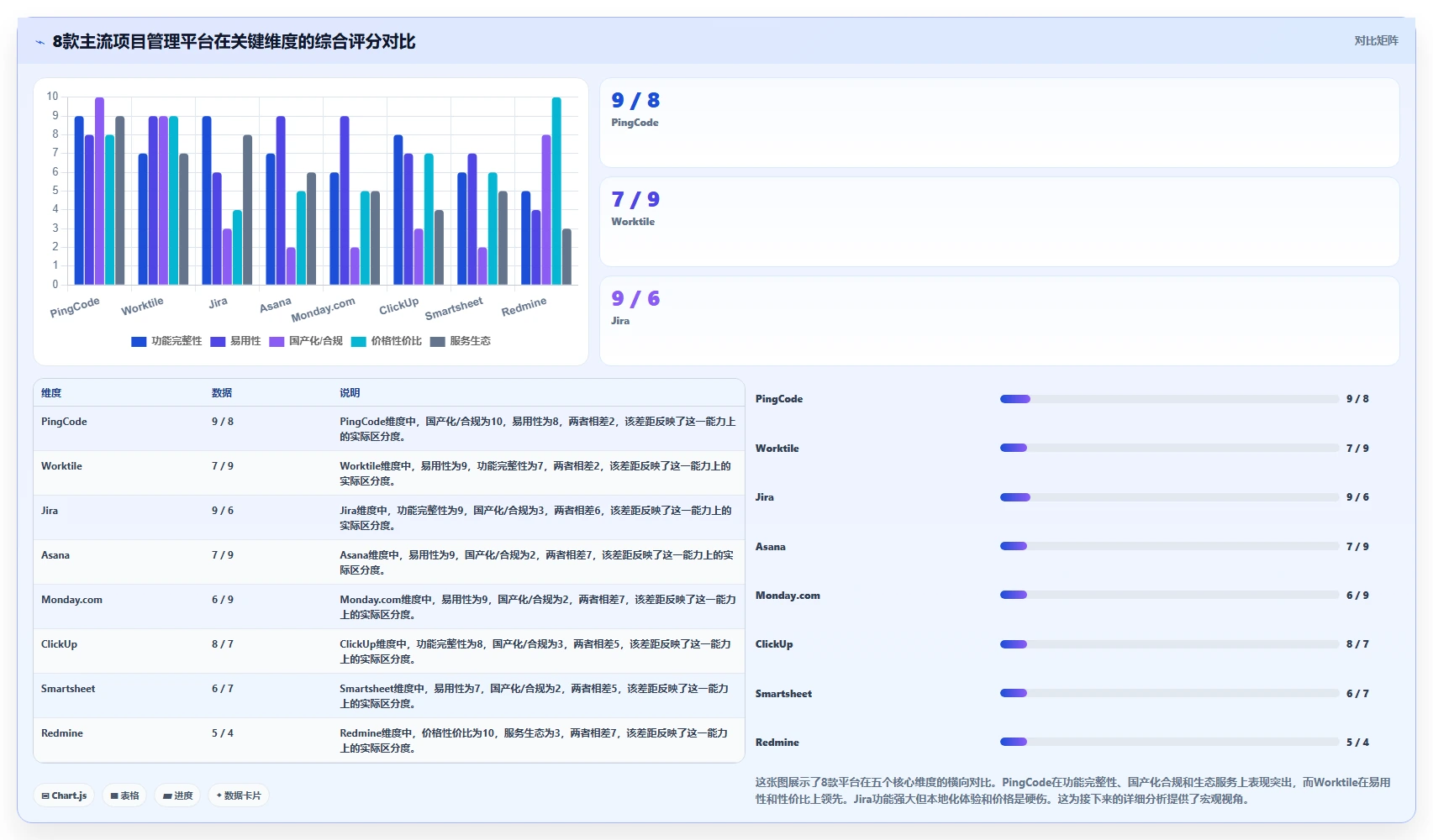Click the table value 9 / 6
Image resolution: width=1433 pixels, height=840 pixels.
tap(223, 511)
